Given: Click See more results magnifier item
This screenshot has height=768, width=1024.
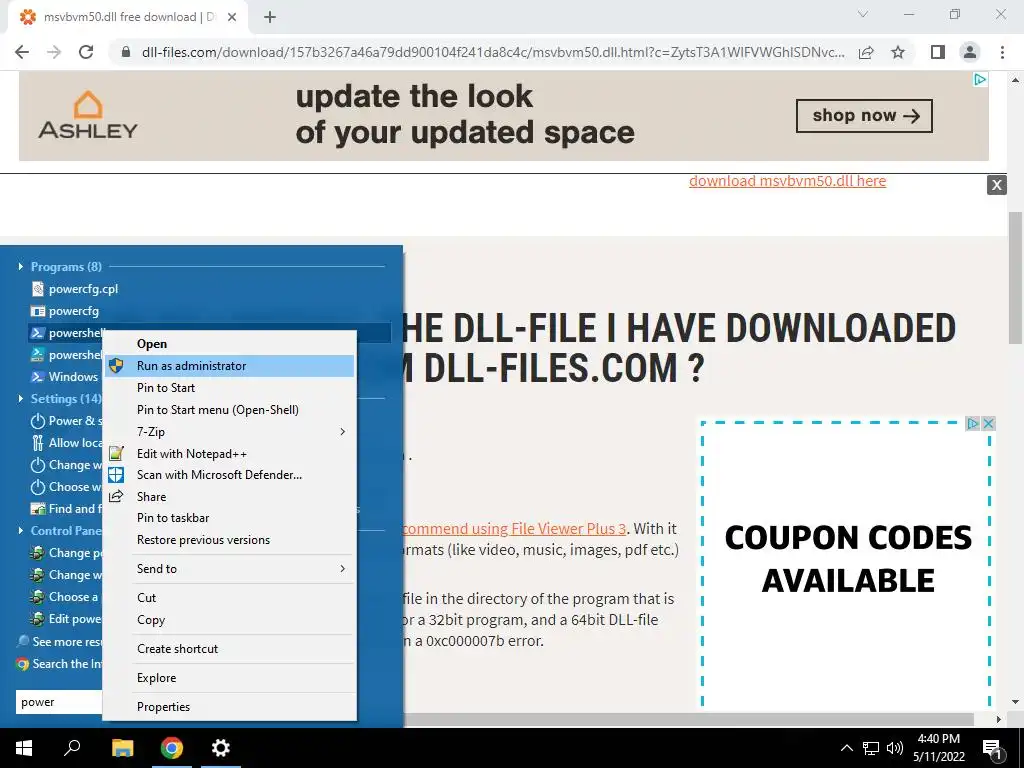Looking at the screenshot, I should point(59,641).
